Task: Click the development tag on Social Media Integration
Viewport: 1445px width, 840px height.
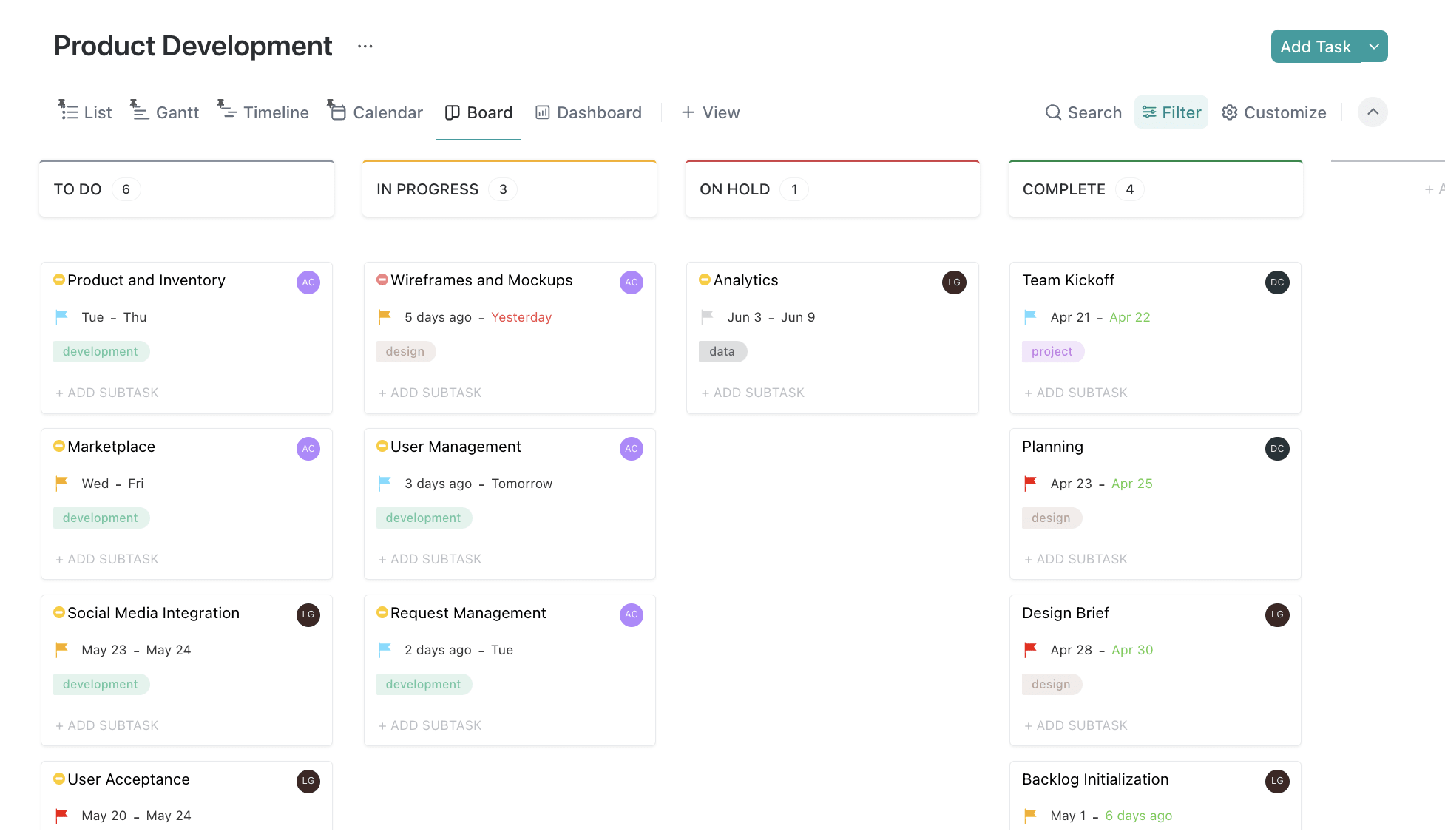Action: click(100, 684)
